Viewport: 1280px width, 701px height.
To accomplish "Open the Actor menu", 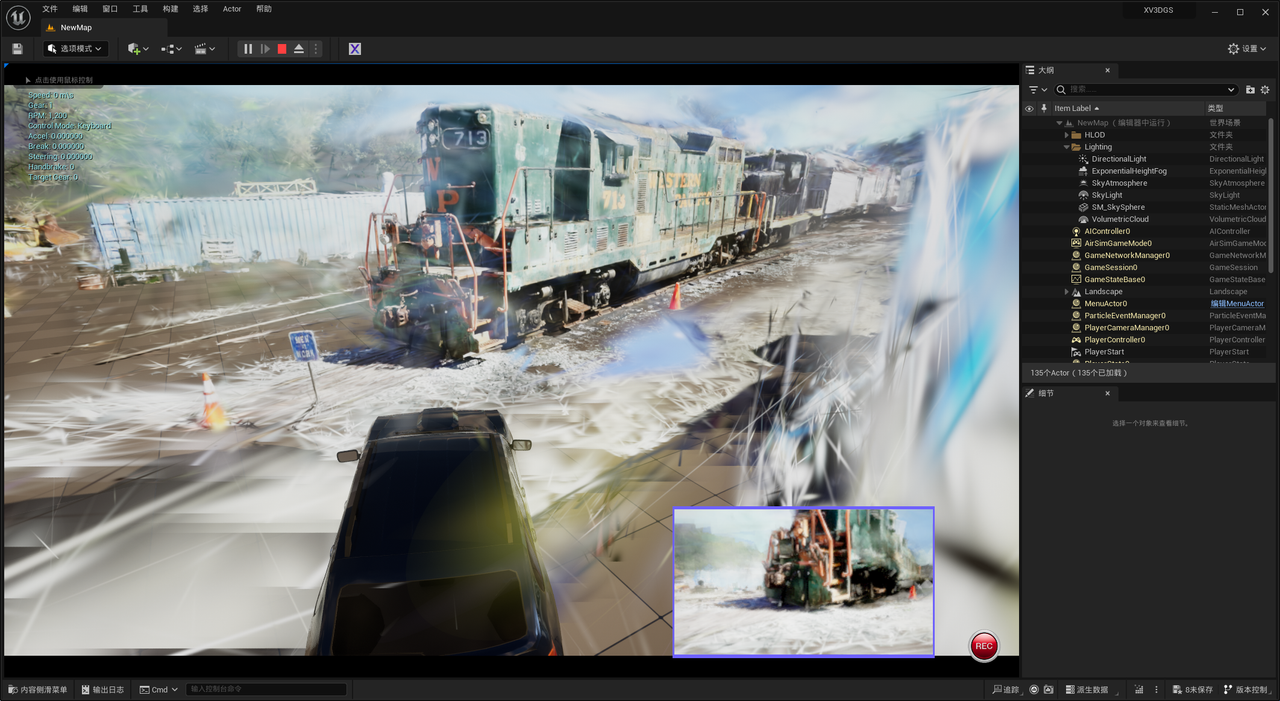I will click(232, 9).
